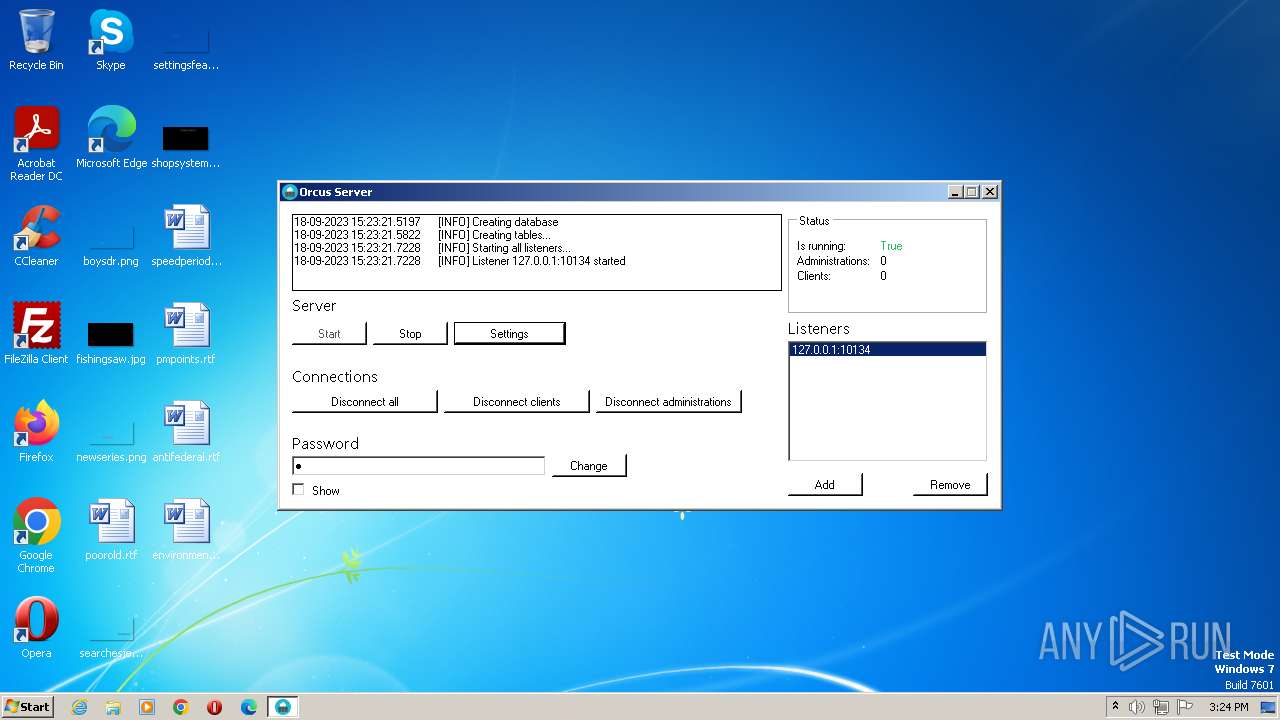
Task: Open File Explorer from the taskbar
Action: coord(113,707)
